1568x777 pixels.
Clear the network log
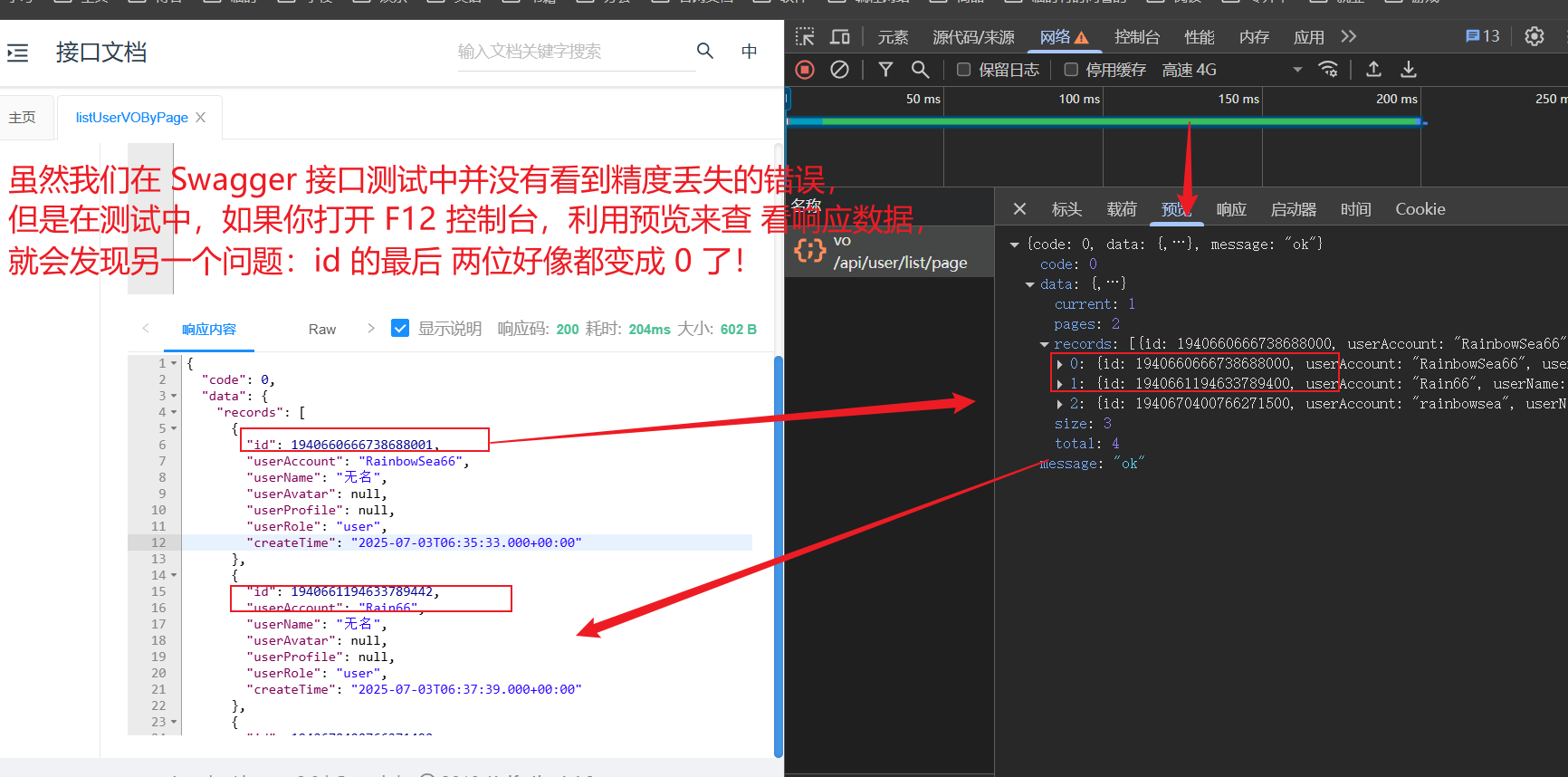(839, 70)
